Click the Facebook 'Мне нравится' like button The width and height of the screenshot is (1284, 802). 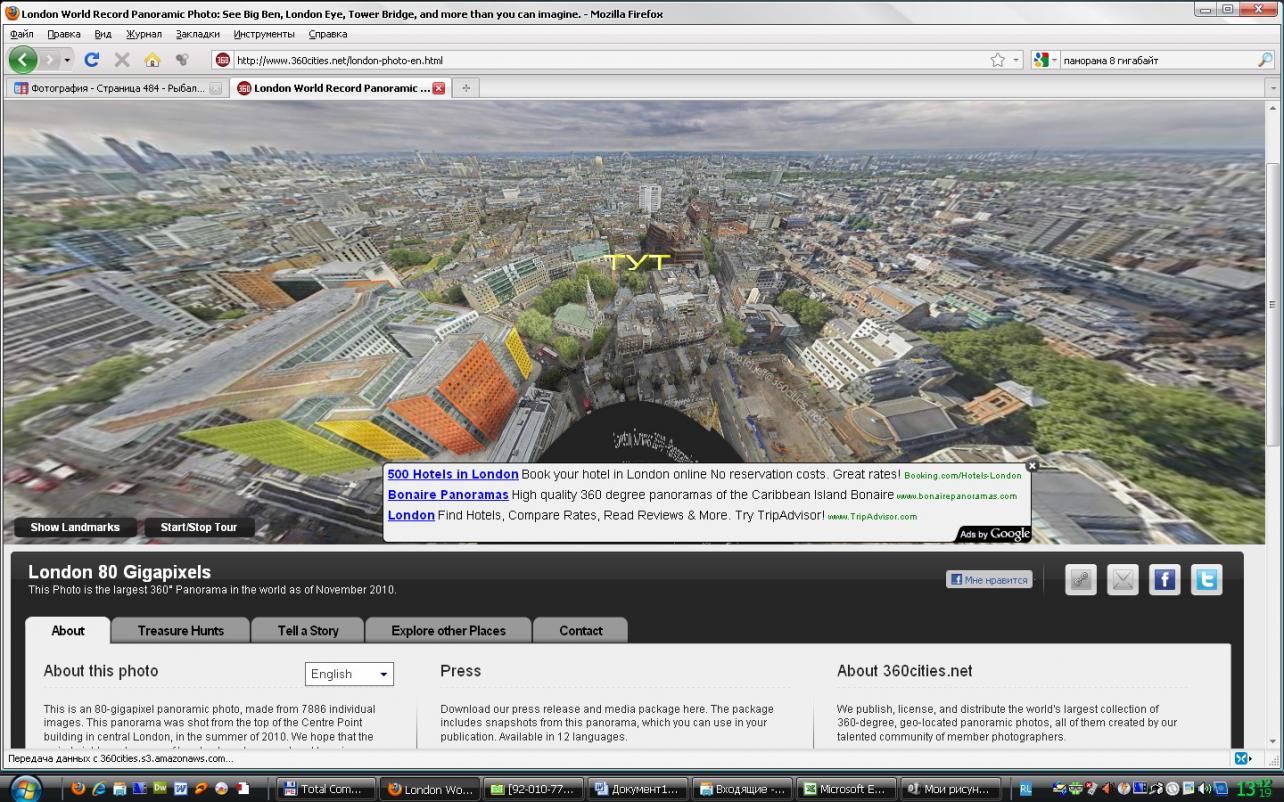pyautogui.click(x=988, y=579)
